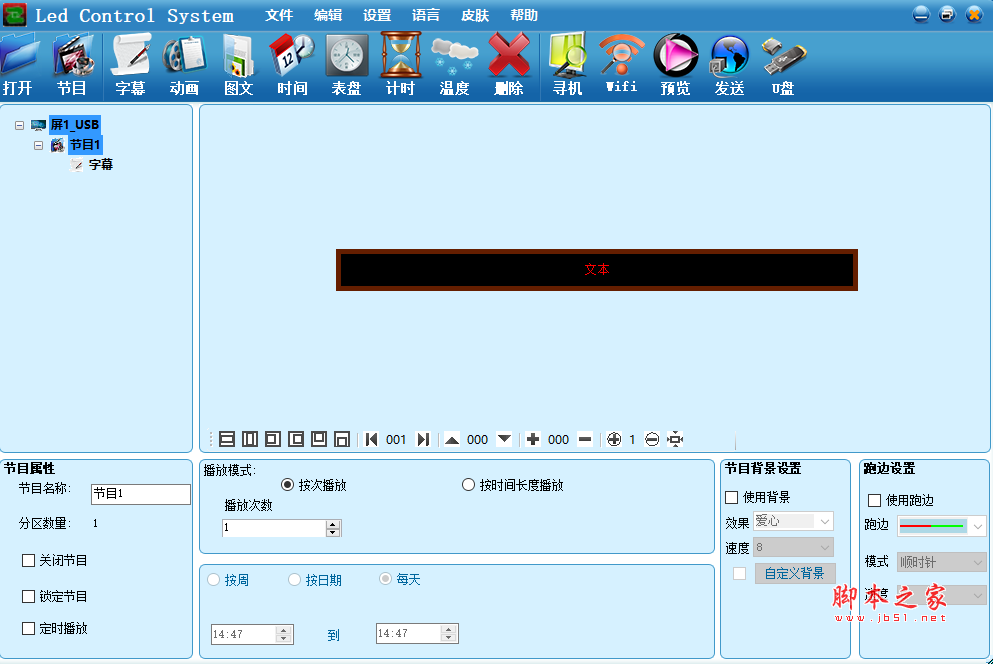Open the Wifi connection tool
Viewport: 993px width, 664px height.
tap(621, 65)
